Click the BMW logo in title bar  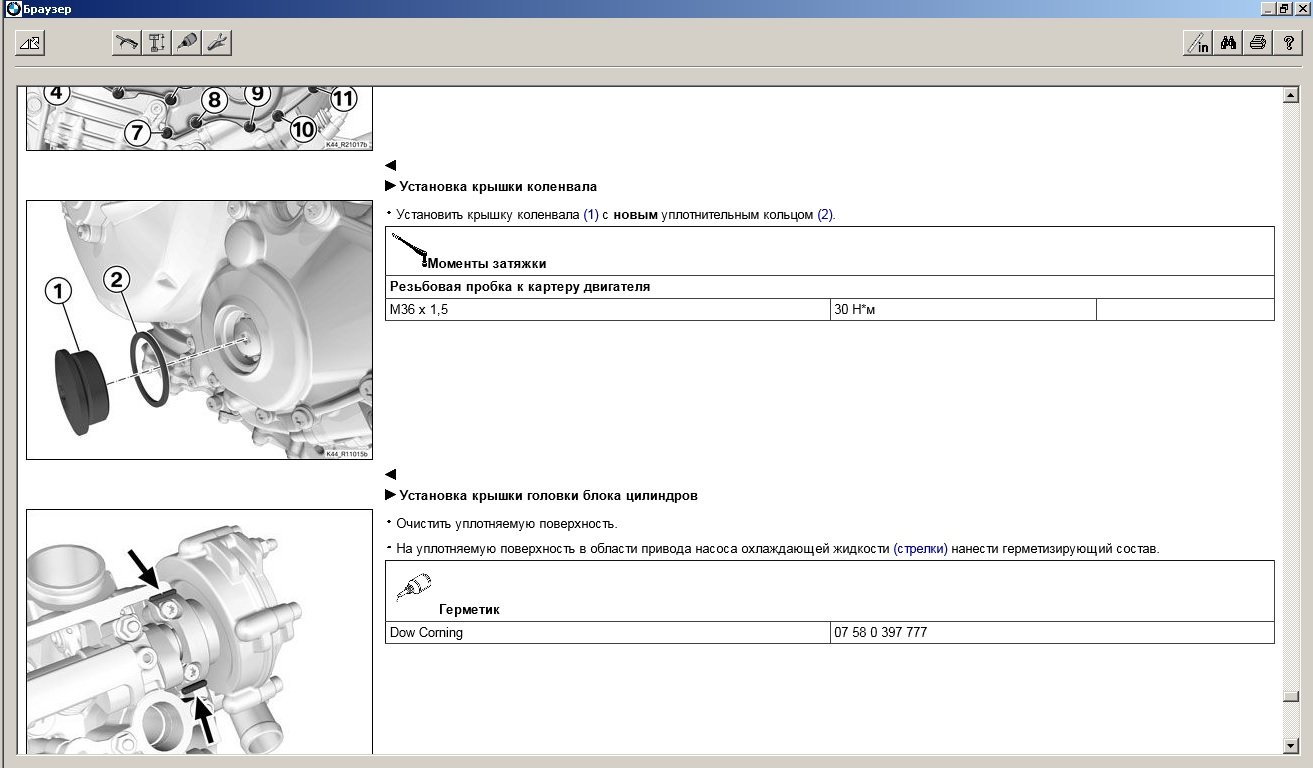click(x=12, y=8)
